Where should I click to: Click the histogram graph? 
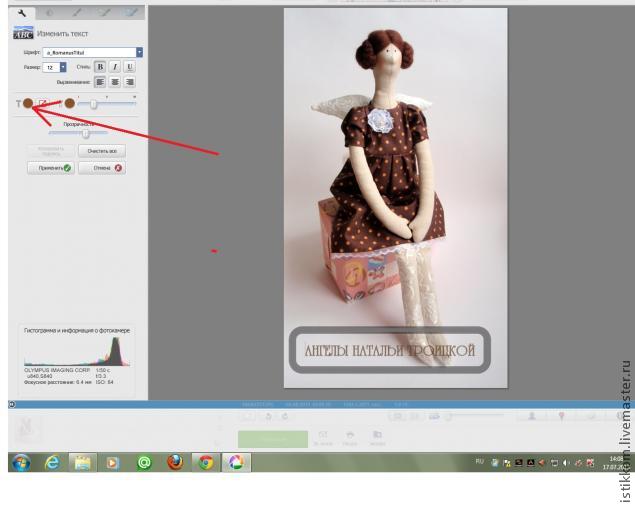click(x=77, y=352)
